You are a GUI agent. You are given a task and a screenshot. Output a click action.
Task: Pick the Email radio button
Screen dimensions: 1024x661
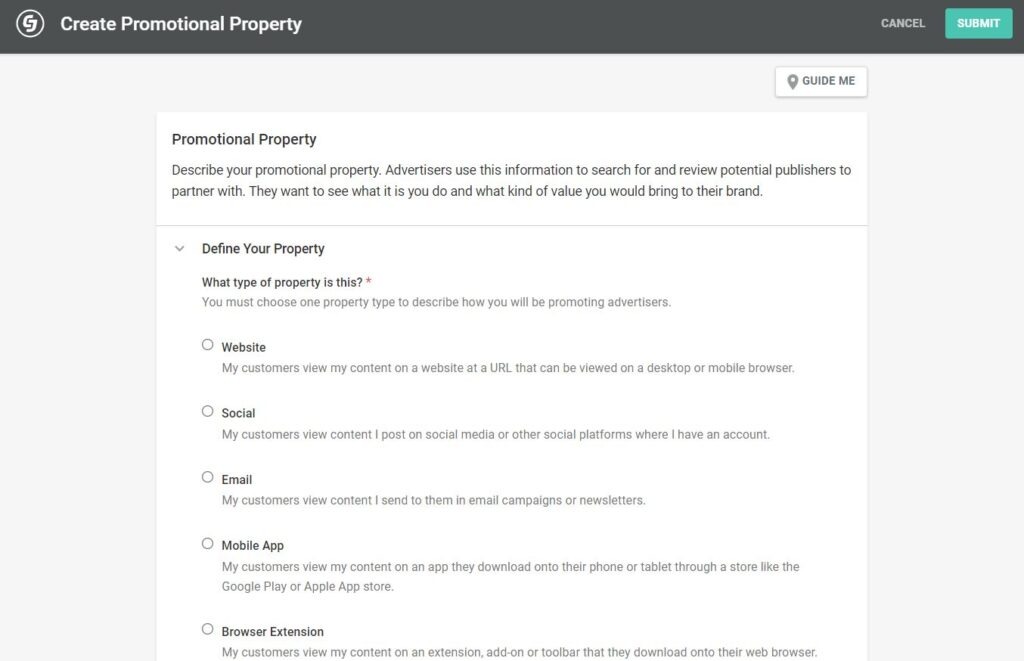click(208, 477)
